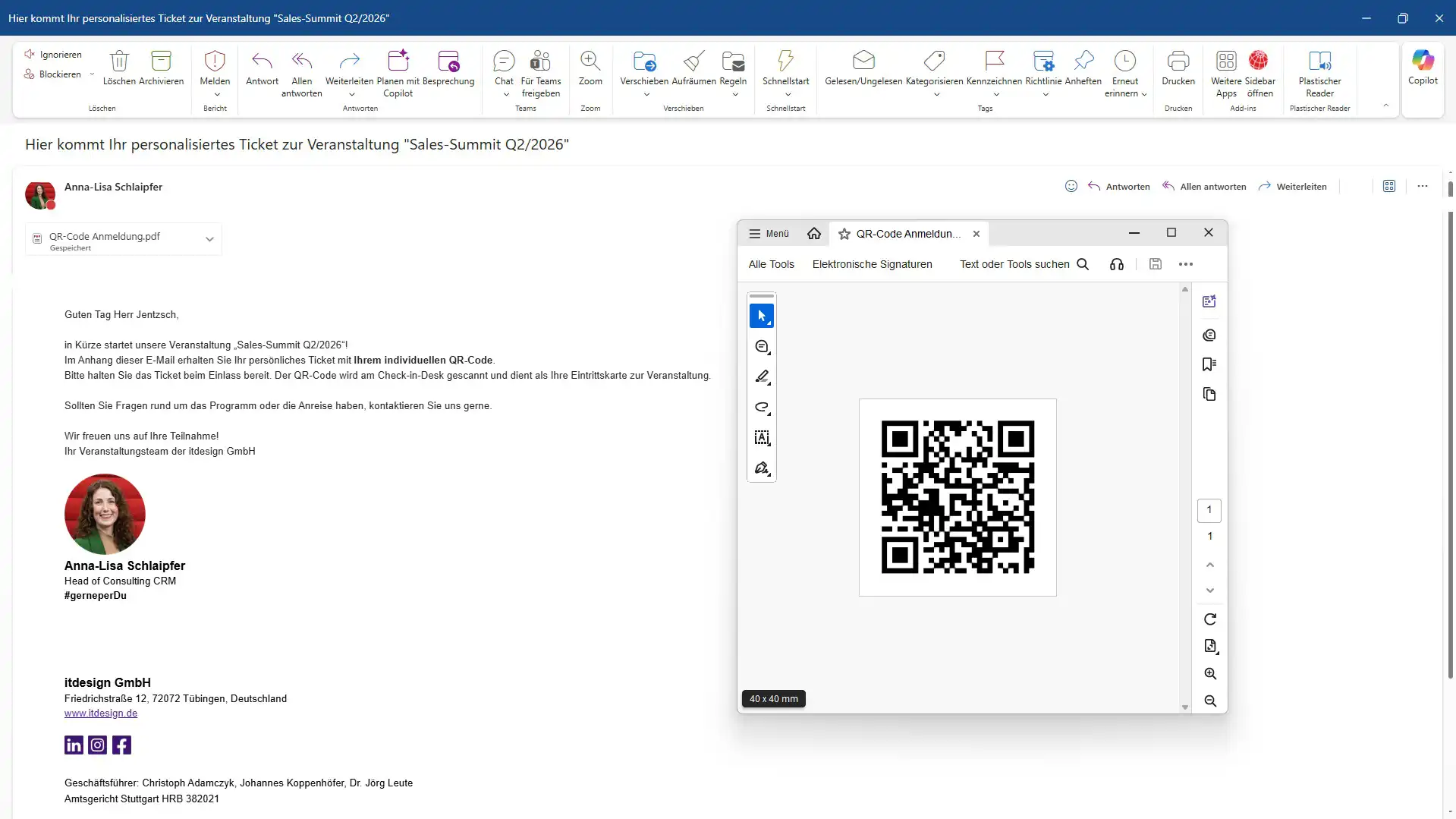Viewport: 1456px width, 819px height.
Task: Click the Antwort reply icon in ribbon
Action: coord(262,61)
